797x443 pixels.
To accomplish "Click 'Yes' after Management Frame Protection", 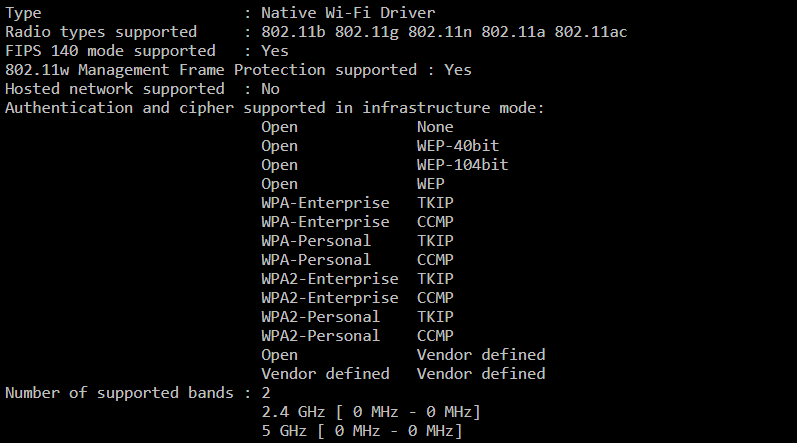I will [x=458, y=70].
